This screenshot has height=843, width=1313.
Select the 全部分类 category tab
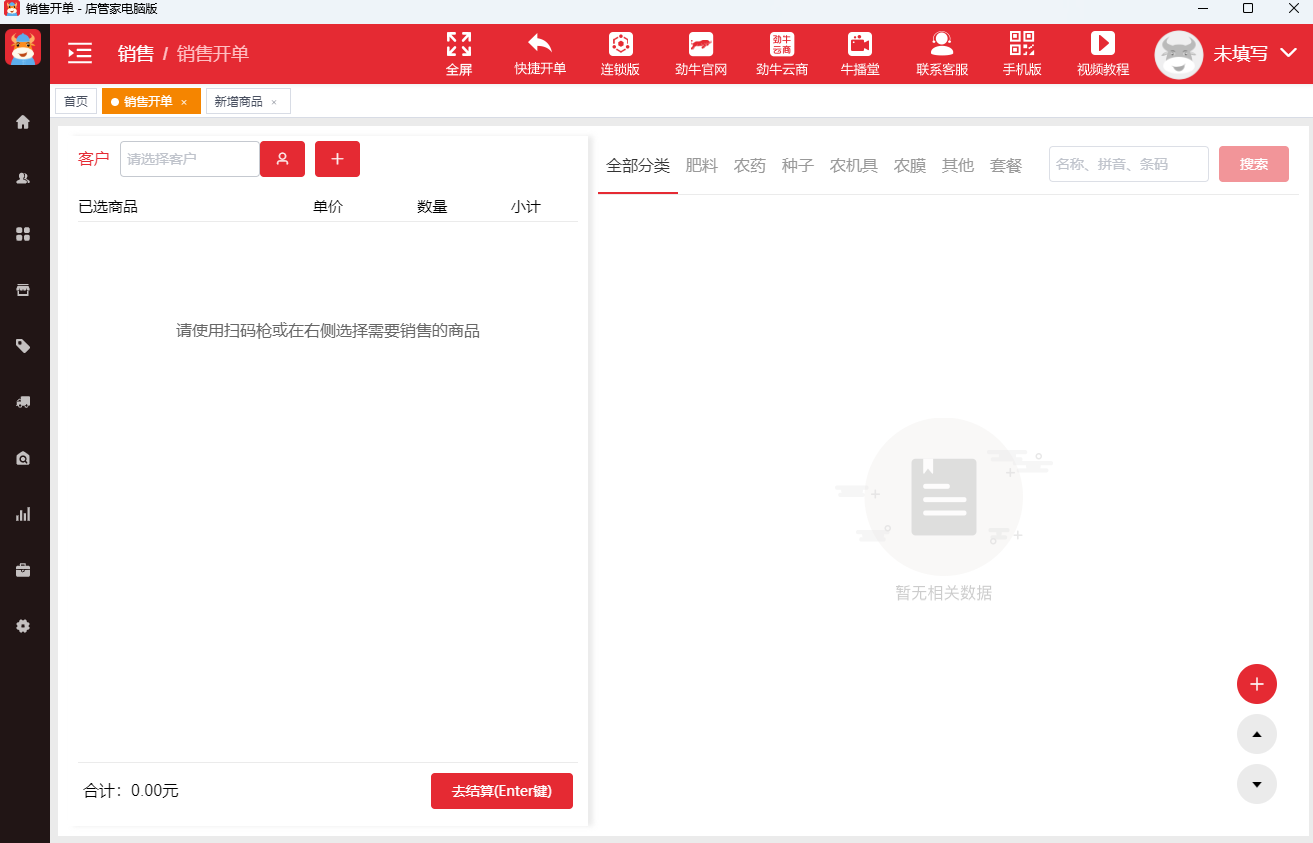coord(638,165)
